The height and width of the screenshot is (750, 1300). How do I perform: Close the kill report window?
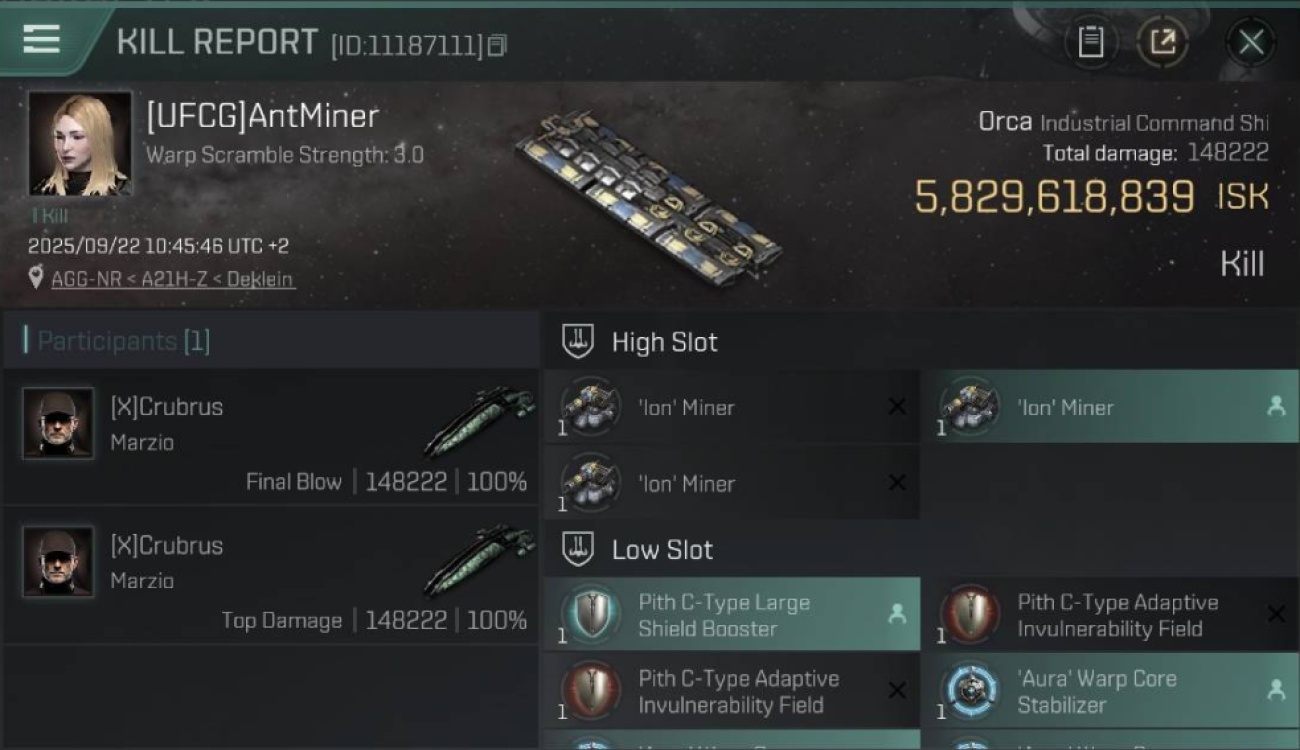click(x=1250, y=42)
